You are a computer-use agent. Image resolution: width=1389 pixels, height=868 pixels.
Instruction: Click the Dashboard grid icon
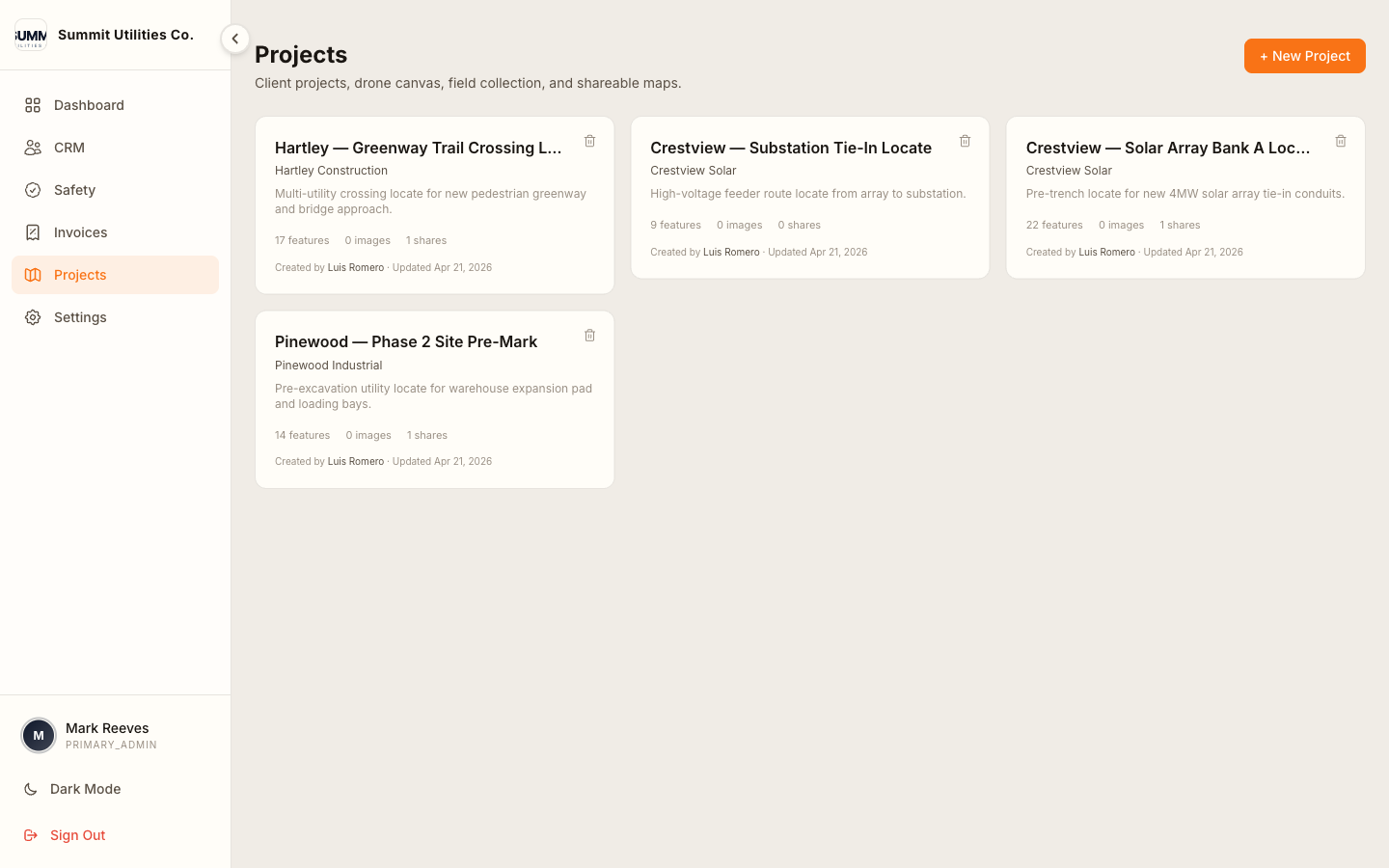[33, 105]
